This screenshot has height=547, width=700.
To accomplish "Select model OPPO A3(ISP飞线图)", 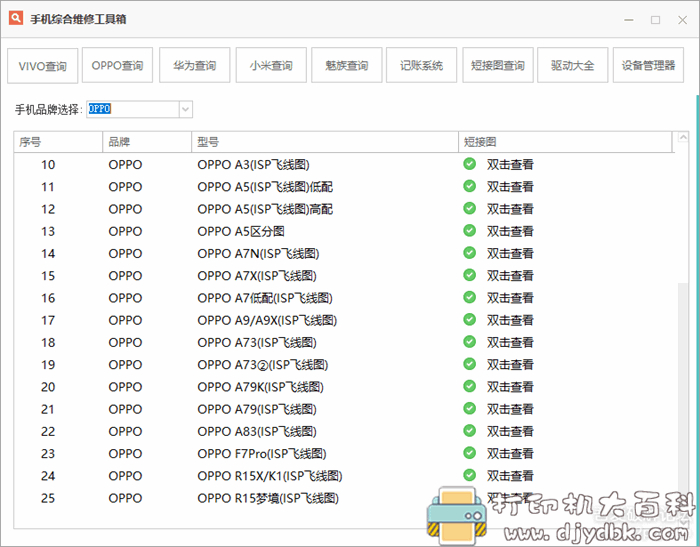I will 253,165.
